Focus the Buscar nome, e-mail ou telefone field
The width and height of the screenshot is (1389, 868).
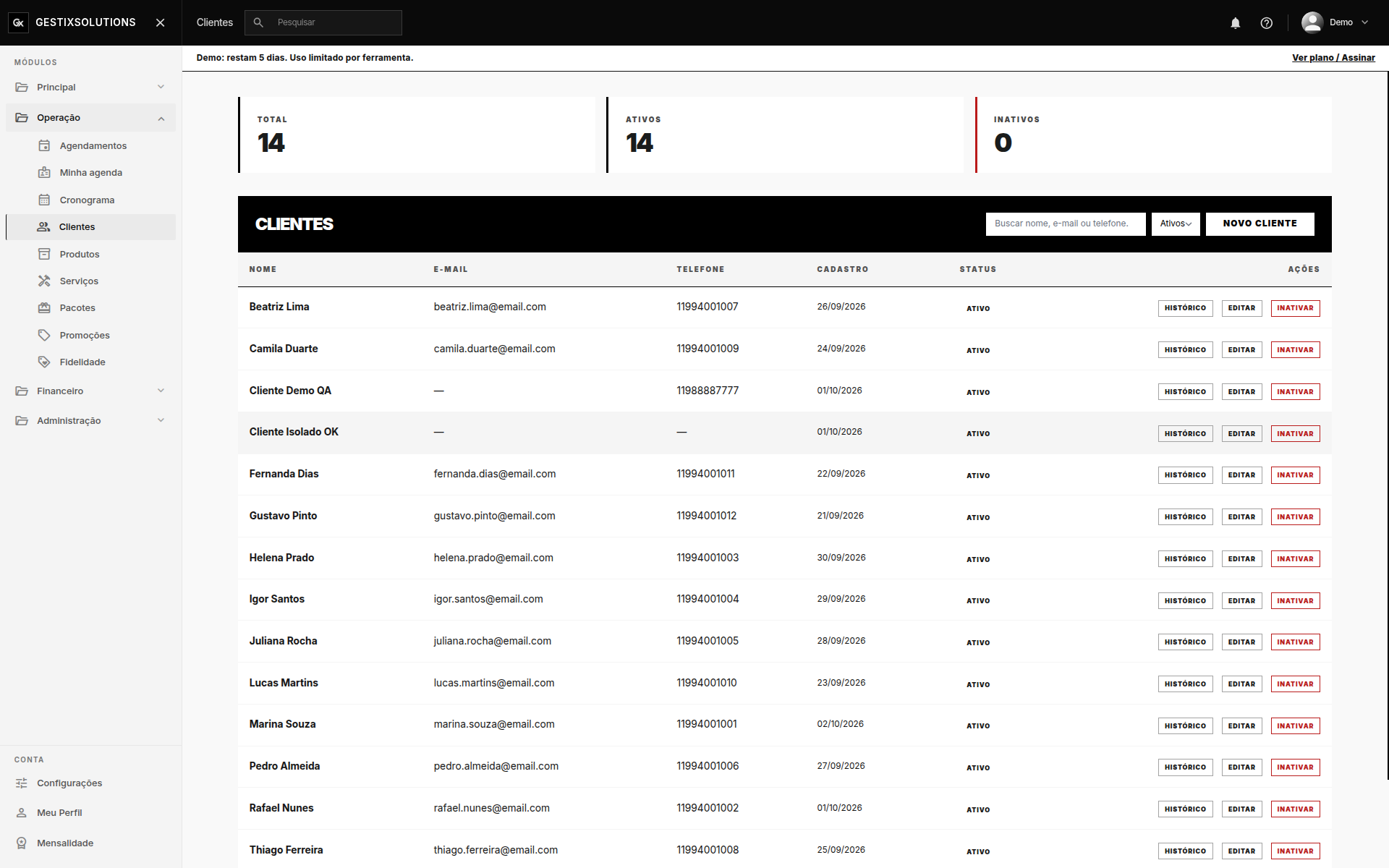[1066, 224]
